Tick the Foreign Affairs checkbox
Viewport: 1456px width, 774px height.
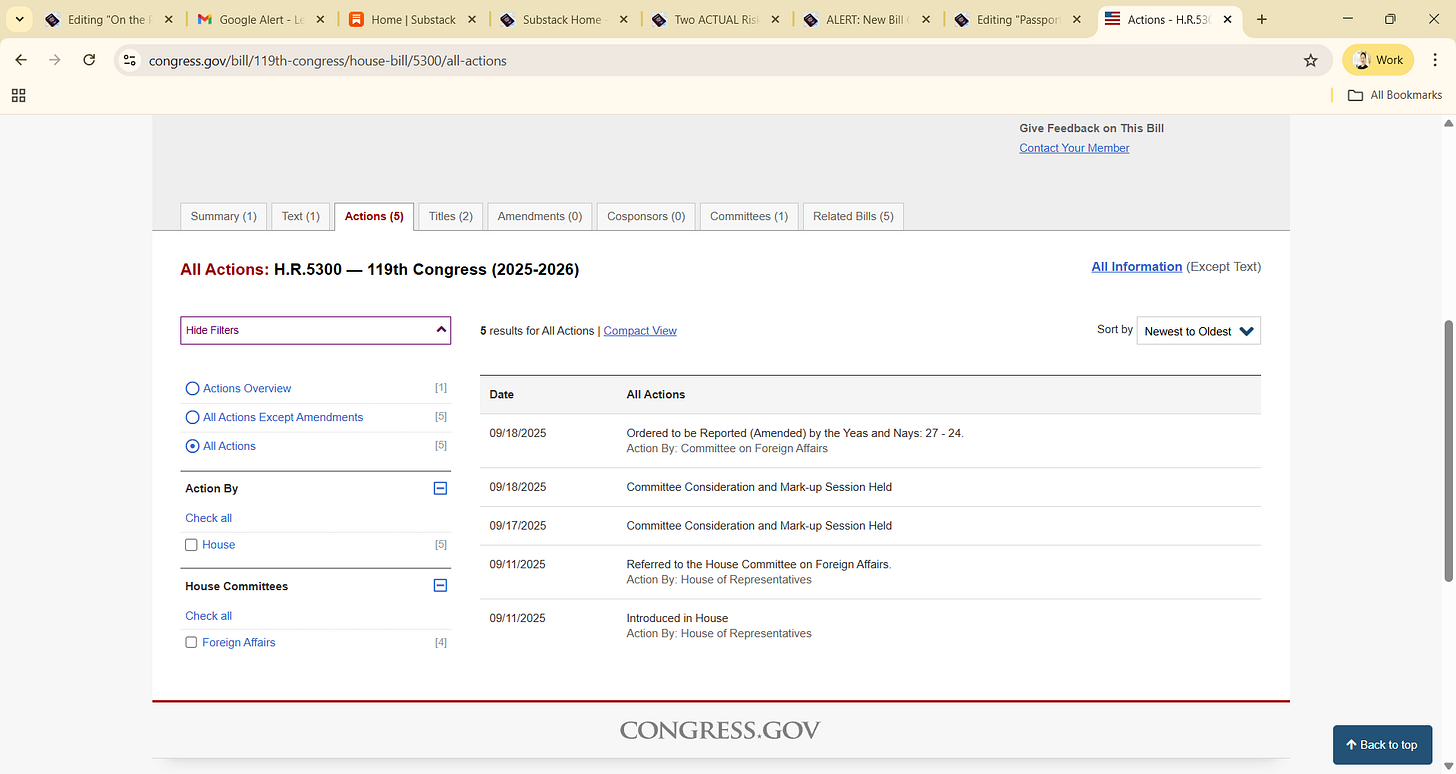point(191,643)
